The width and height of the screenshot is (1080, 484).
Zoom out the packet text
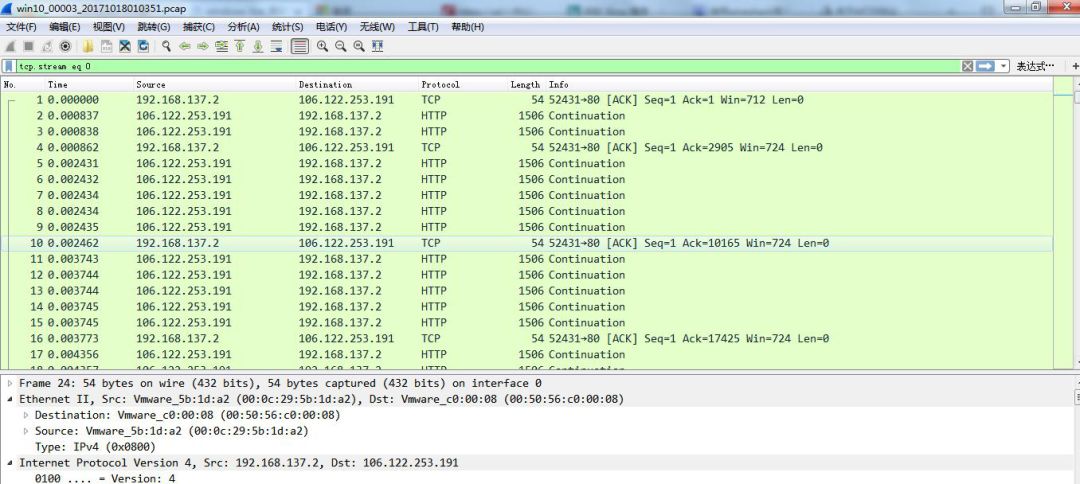(340, 46)
